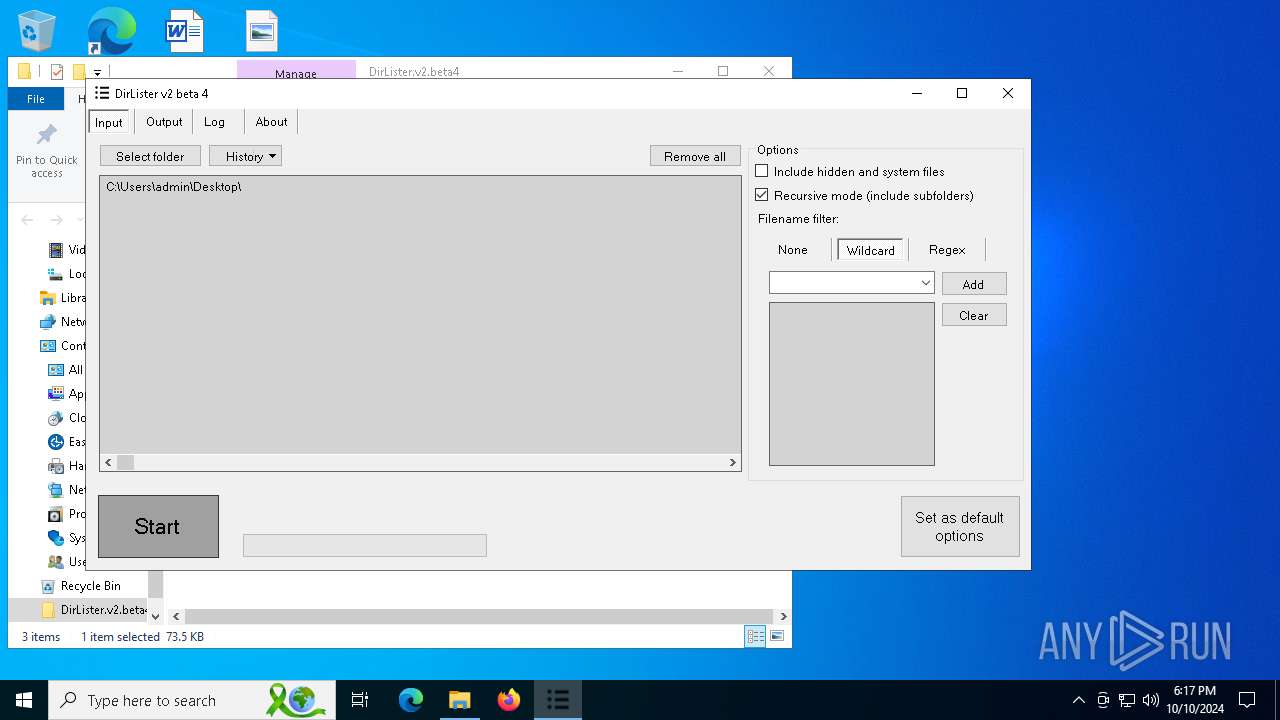Click the DirLister taskbar icon
This screenshot has width=1280, height=720.
tap(558, 700)
